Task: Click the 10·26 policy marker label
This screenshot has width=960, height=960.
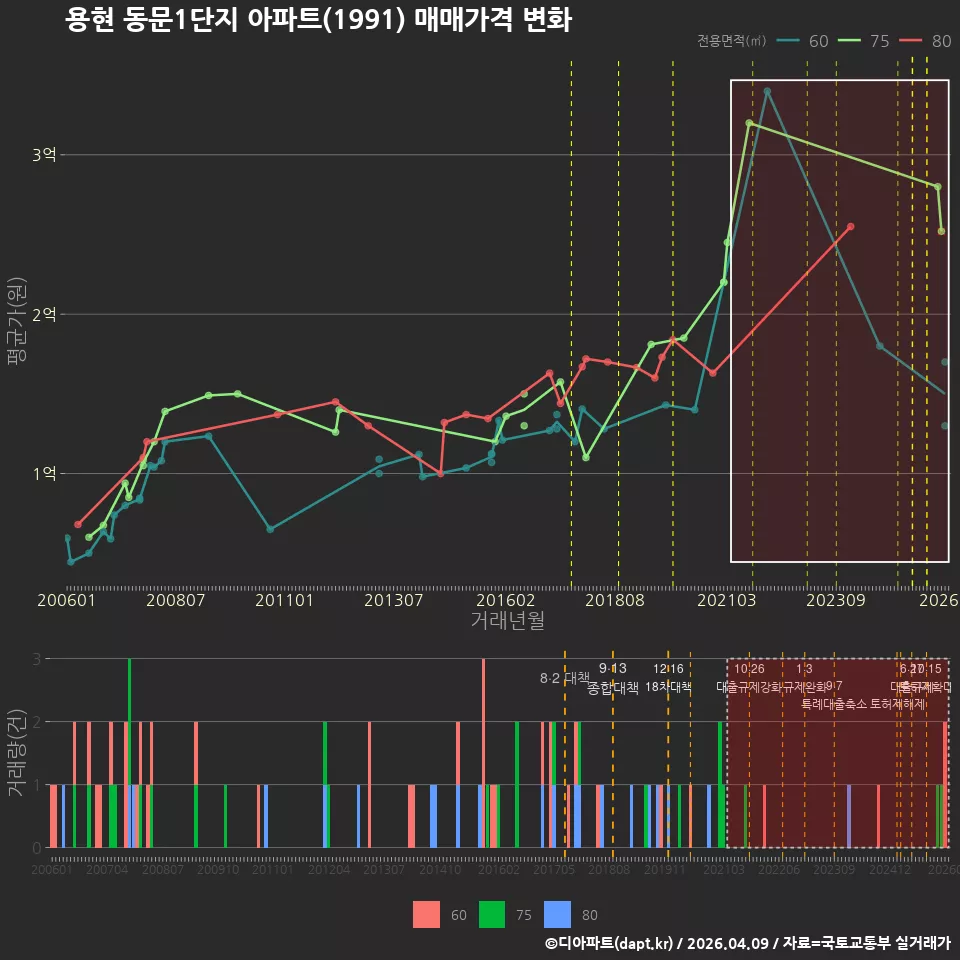Action: pyautogui.click(x=749, y=669)
